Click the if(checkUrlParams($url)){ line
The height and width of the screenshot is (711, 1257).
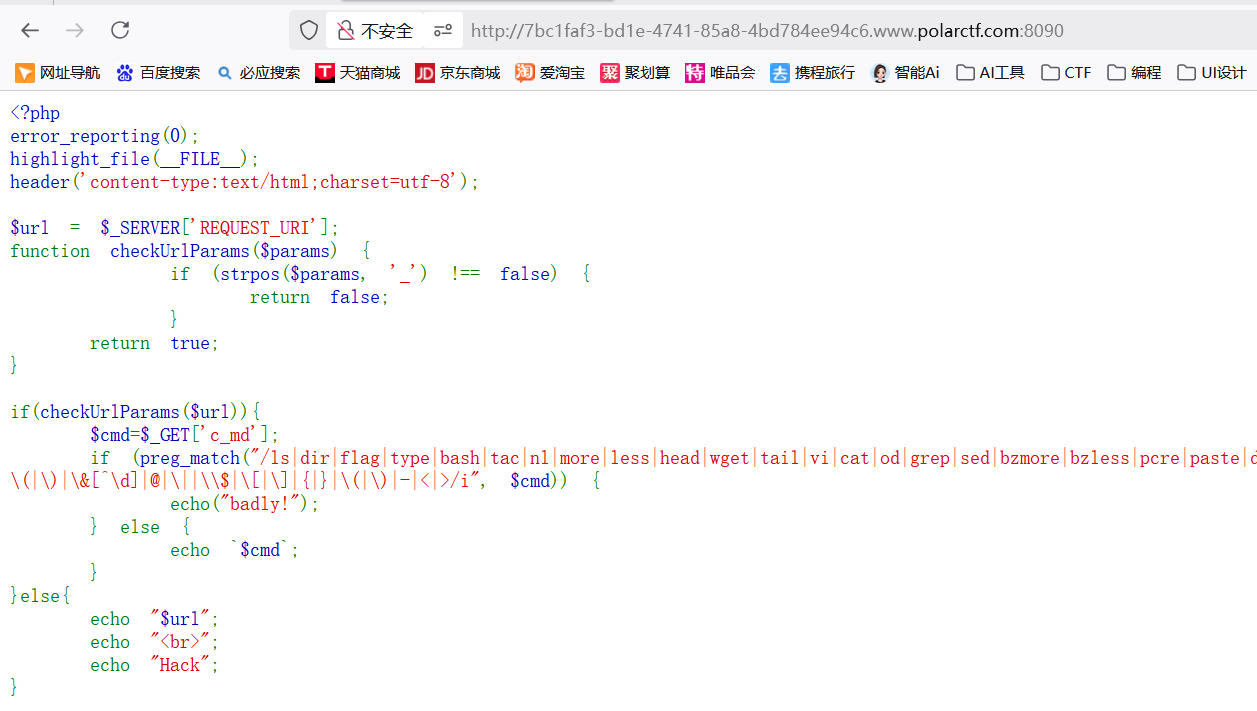click(x=135, y=412)
